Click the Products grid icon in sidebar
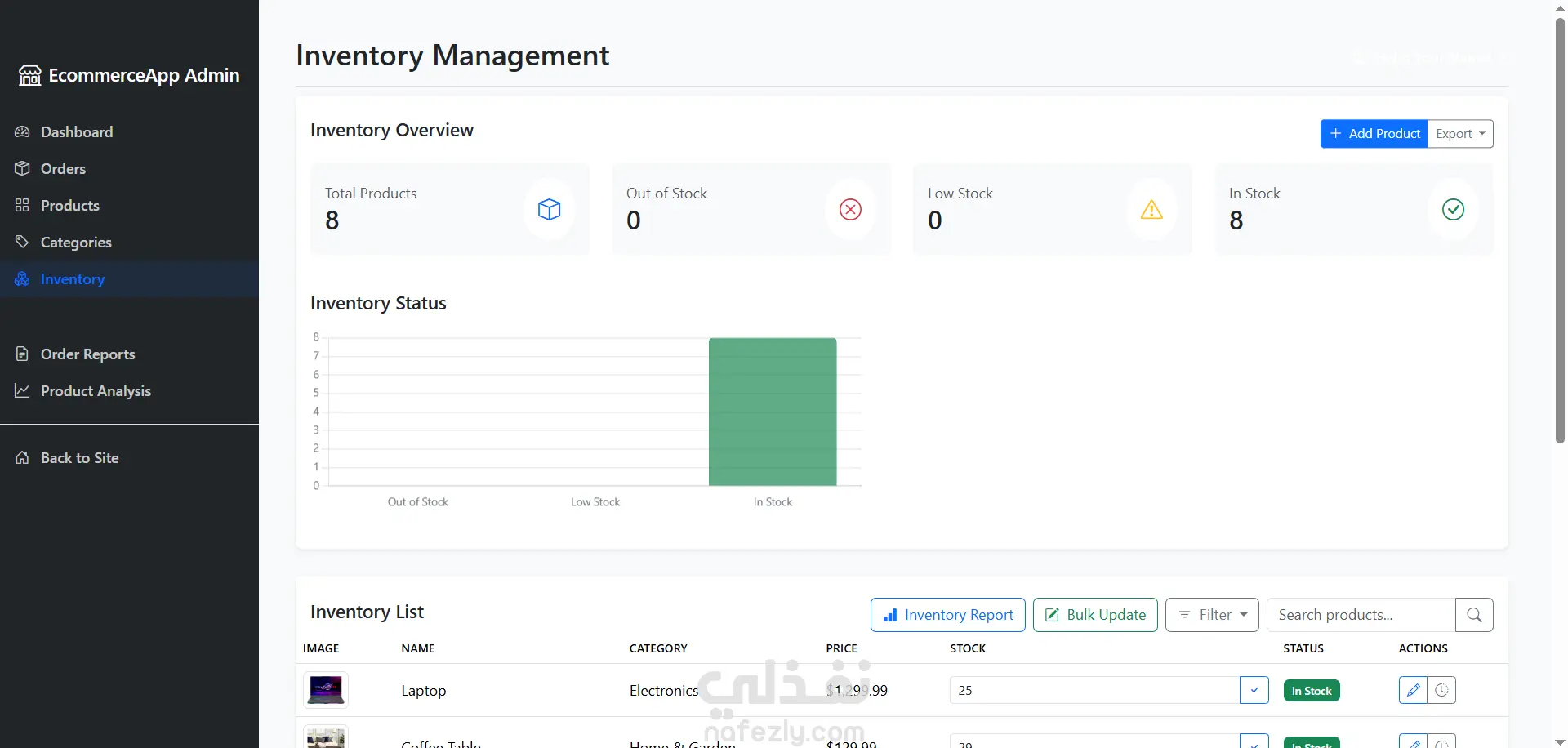 [x=22, y=206]
